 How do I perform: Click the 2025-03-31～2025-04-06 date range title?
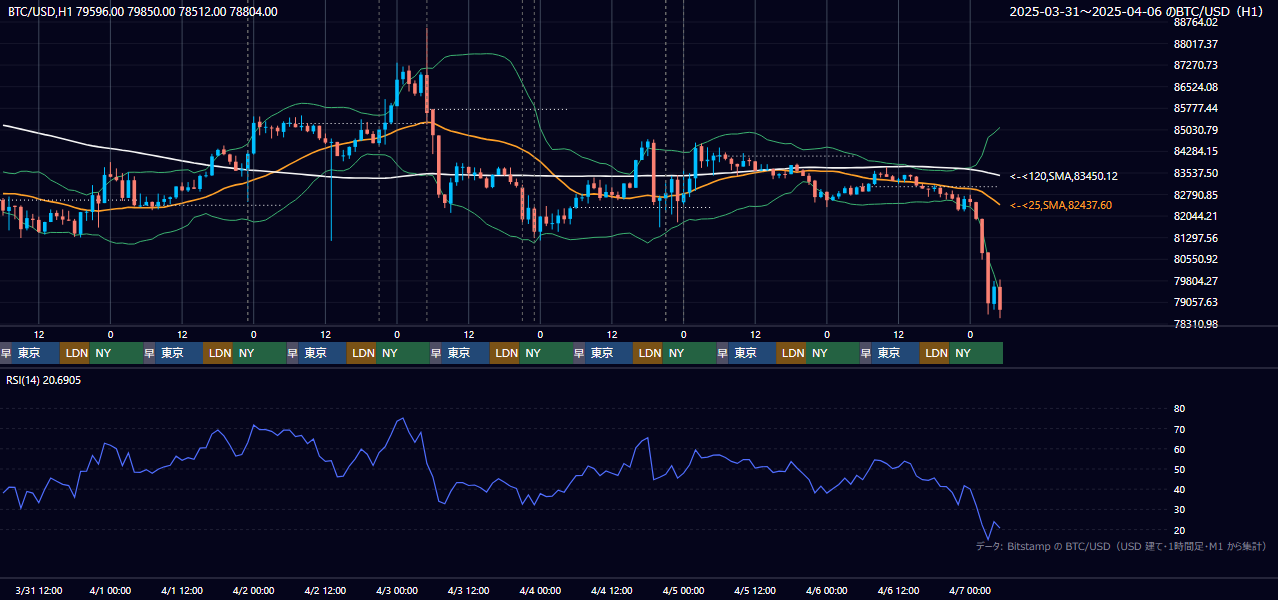(x=1137, y=11)
